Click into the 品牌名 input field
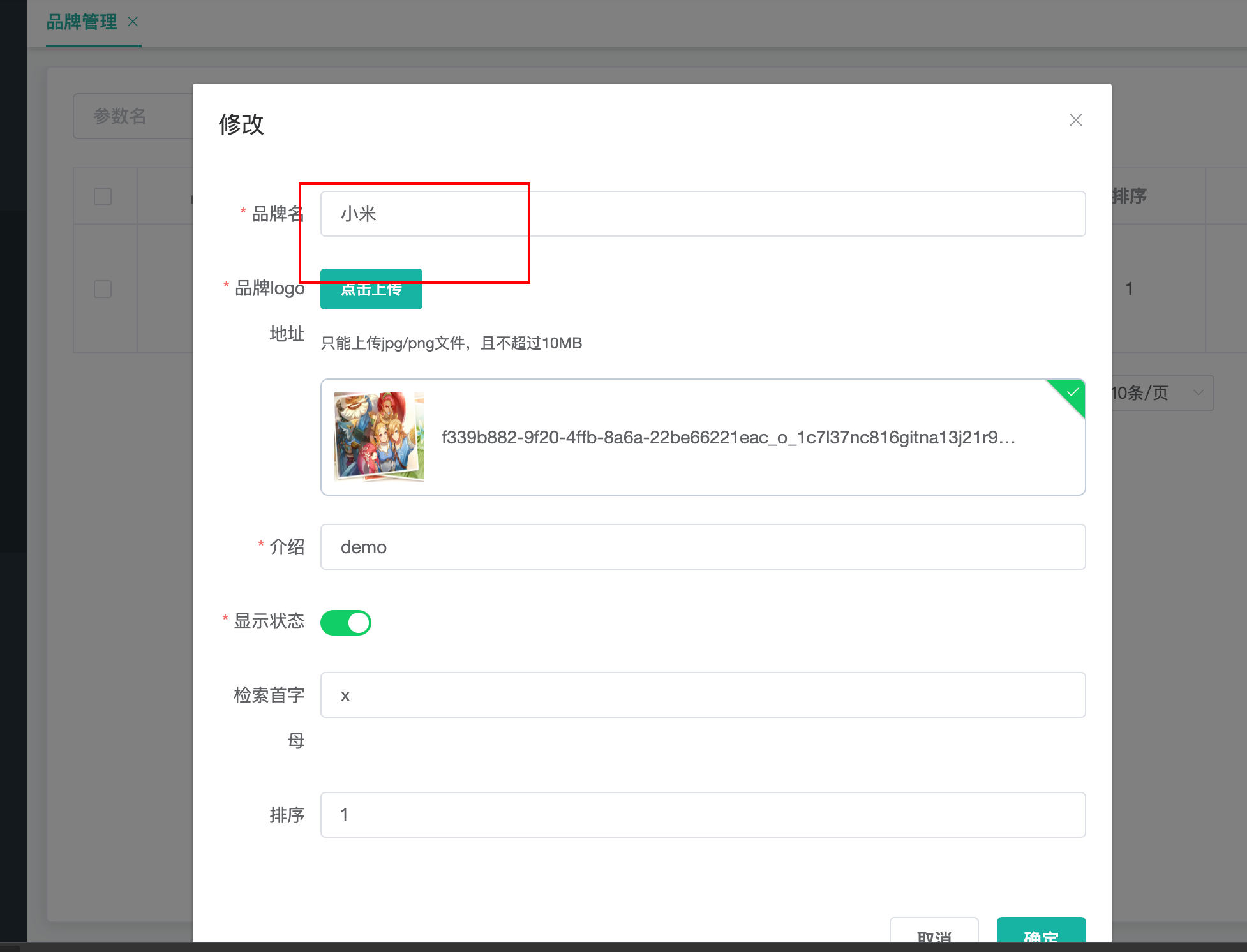This screenshot has width=1247, height=952. point(703,214)
